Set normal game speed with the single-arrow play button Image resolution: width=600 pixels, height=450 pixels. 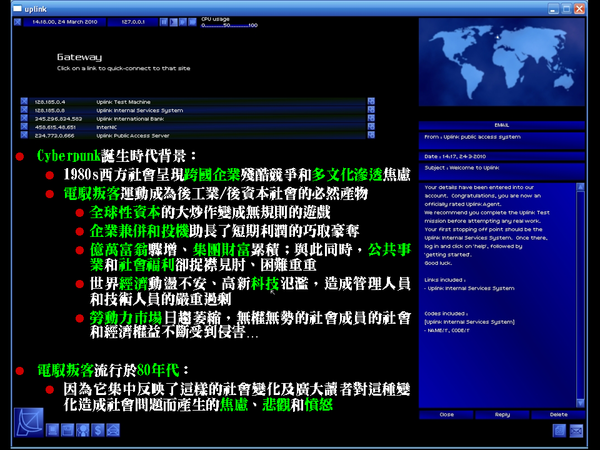pos(173,22)
